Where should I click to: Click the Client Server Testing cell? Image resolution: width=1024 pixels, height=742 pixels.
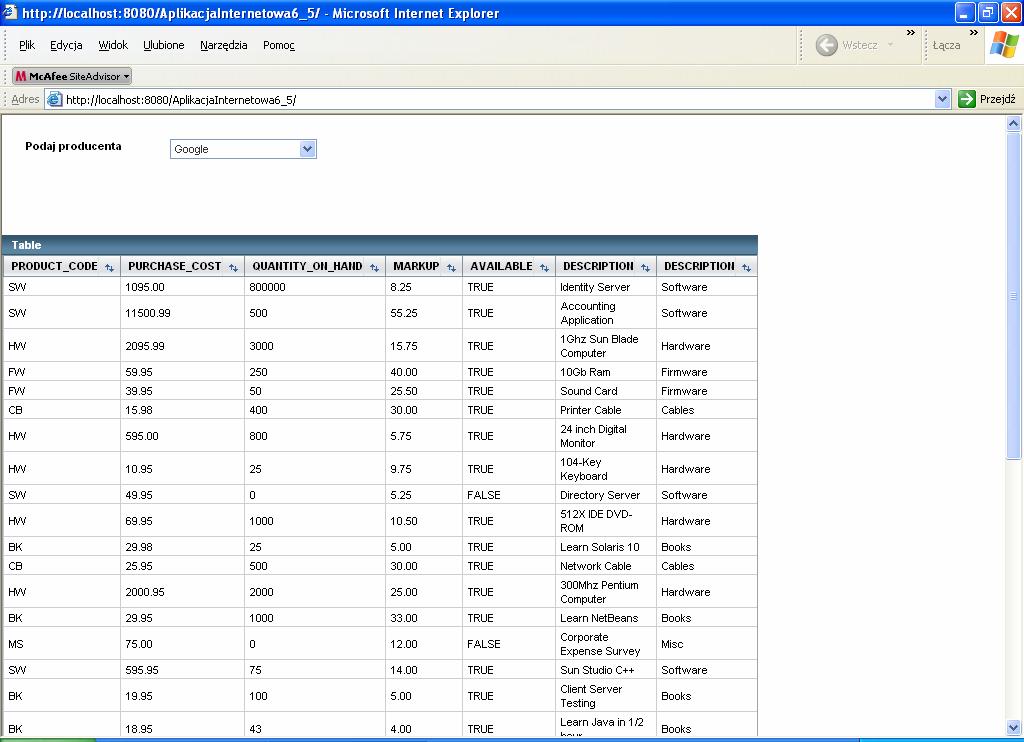(x=605, y=696)
